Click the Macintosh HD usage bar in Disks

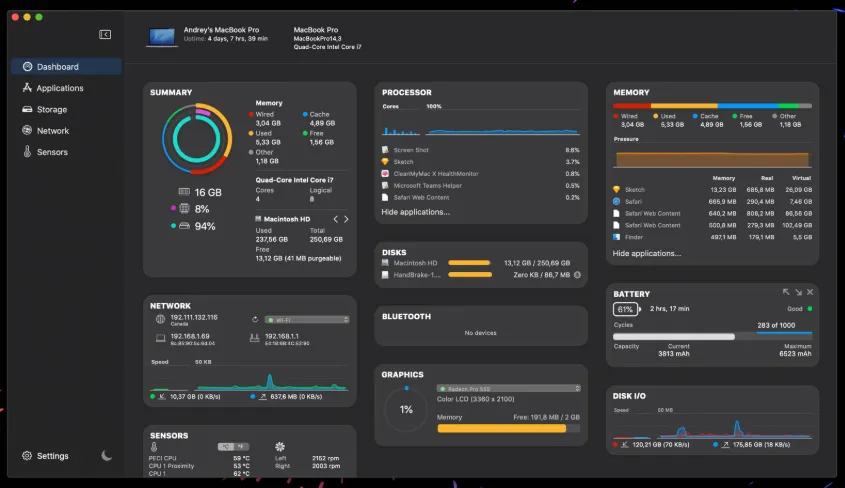(x=469, y=263)
